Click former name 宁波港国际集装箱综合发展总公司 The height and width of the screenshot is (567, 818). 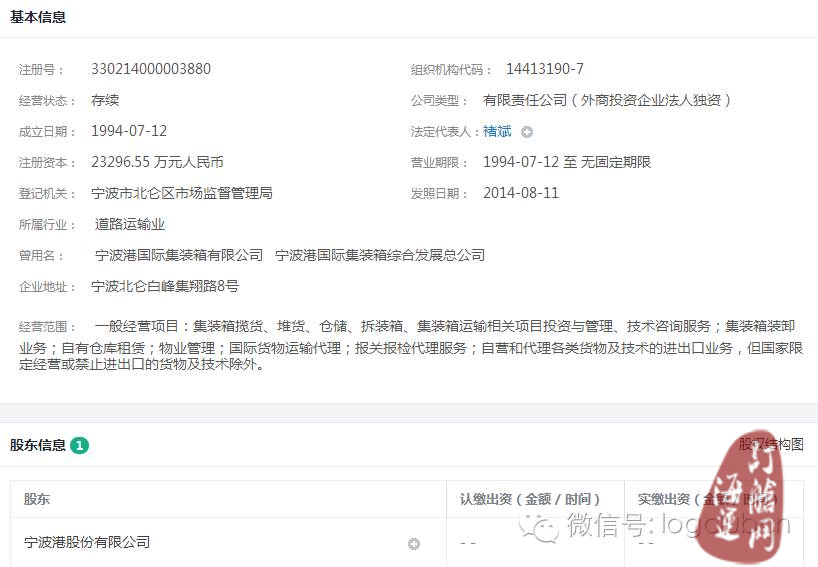coord(380,255)
